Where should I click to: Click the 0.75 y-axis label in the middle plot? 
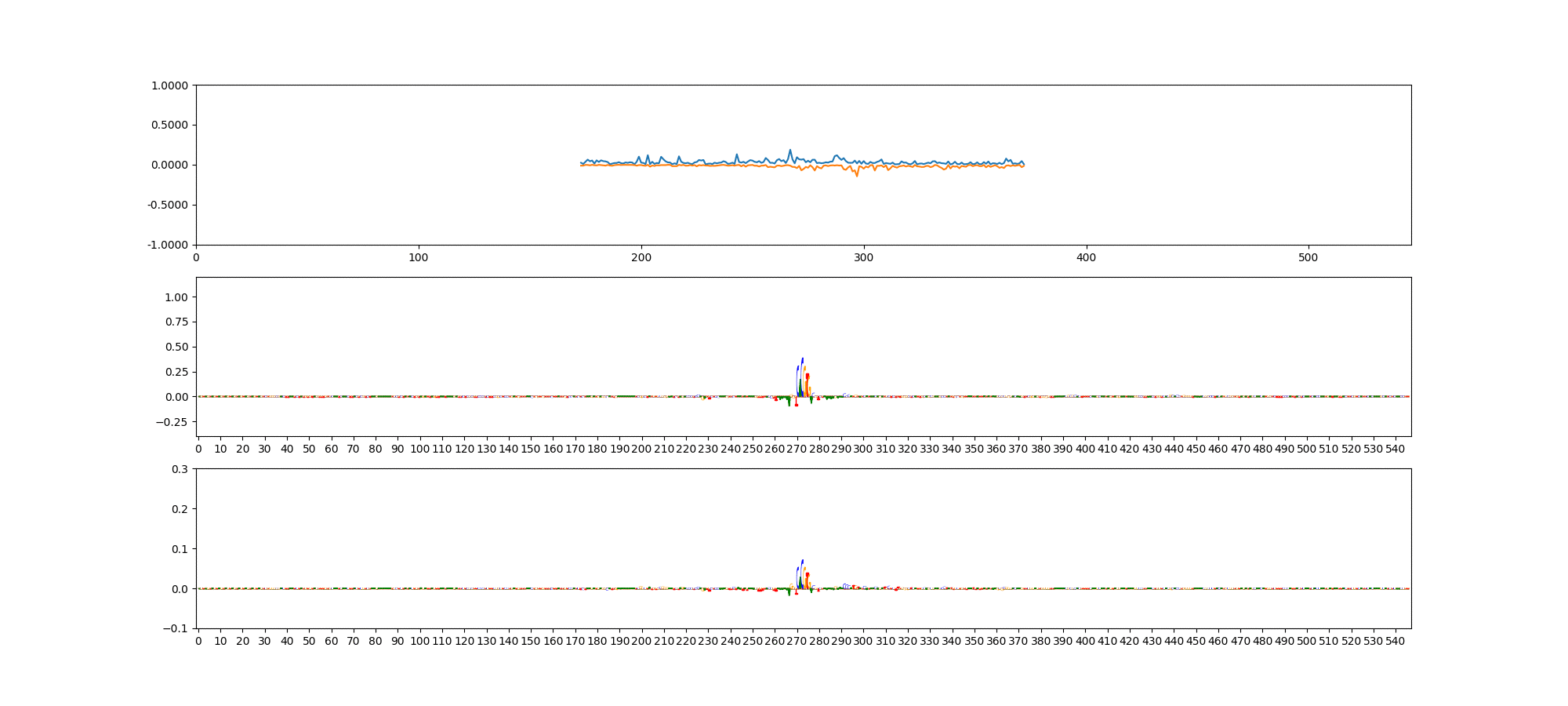176,322
